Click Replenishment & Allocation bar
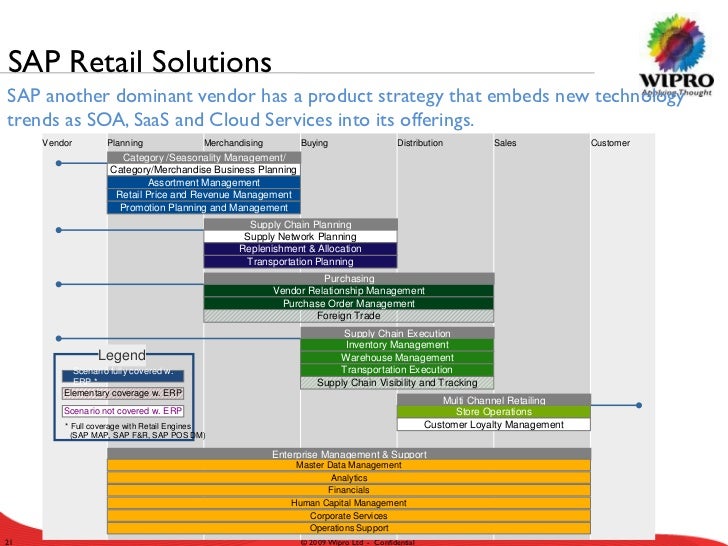This screenshot has width=728, height=546. point(300,249)
